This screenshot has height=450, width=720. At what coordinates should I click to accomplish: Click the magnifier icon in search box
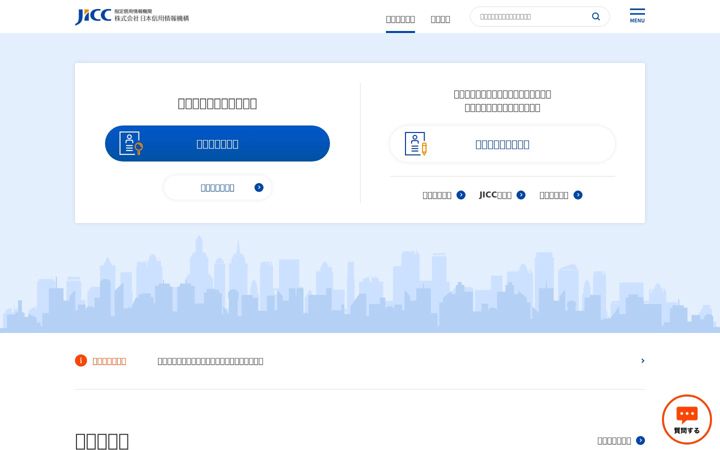click(x=596, y=17)
